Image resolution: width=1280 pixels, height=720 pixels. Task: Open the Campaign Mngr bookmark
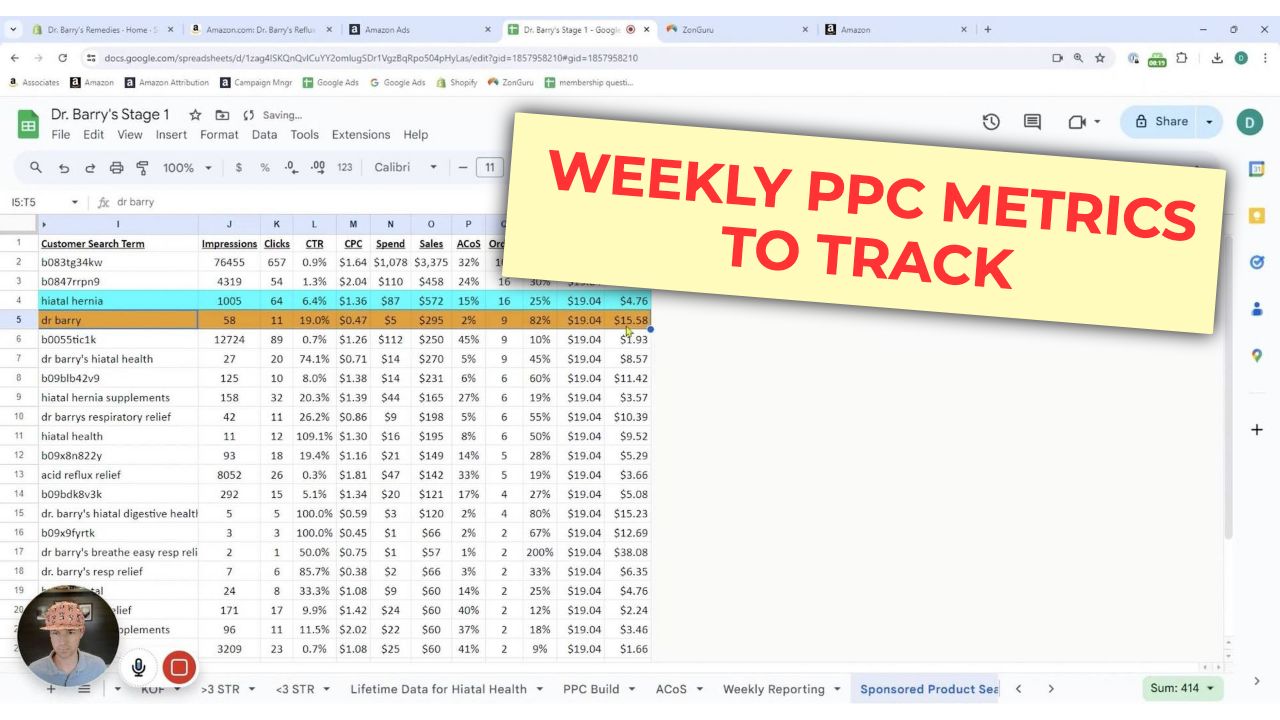coord(257,83)
